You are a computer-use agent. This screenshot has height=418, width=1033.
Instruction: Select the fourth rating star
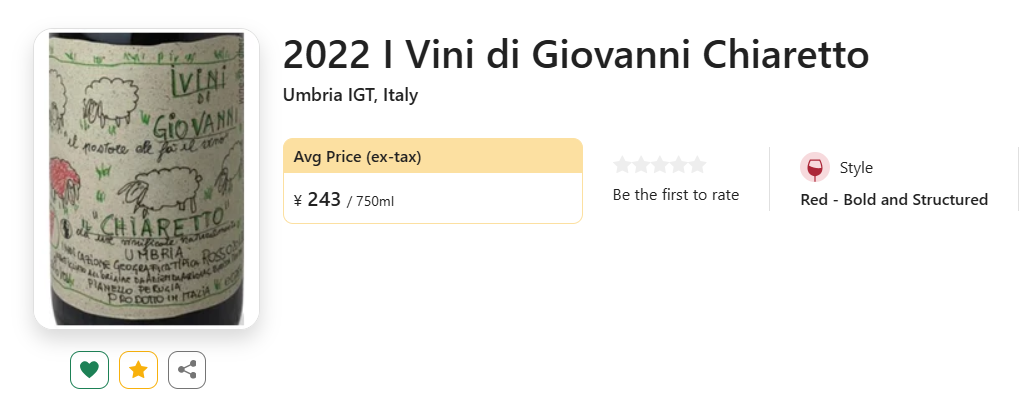pyautogui.click(x=679, y=165)
